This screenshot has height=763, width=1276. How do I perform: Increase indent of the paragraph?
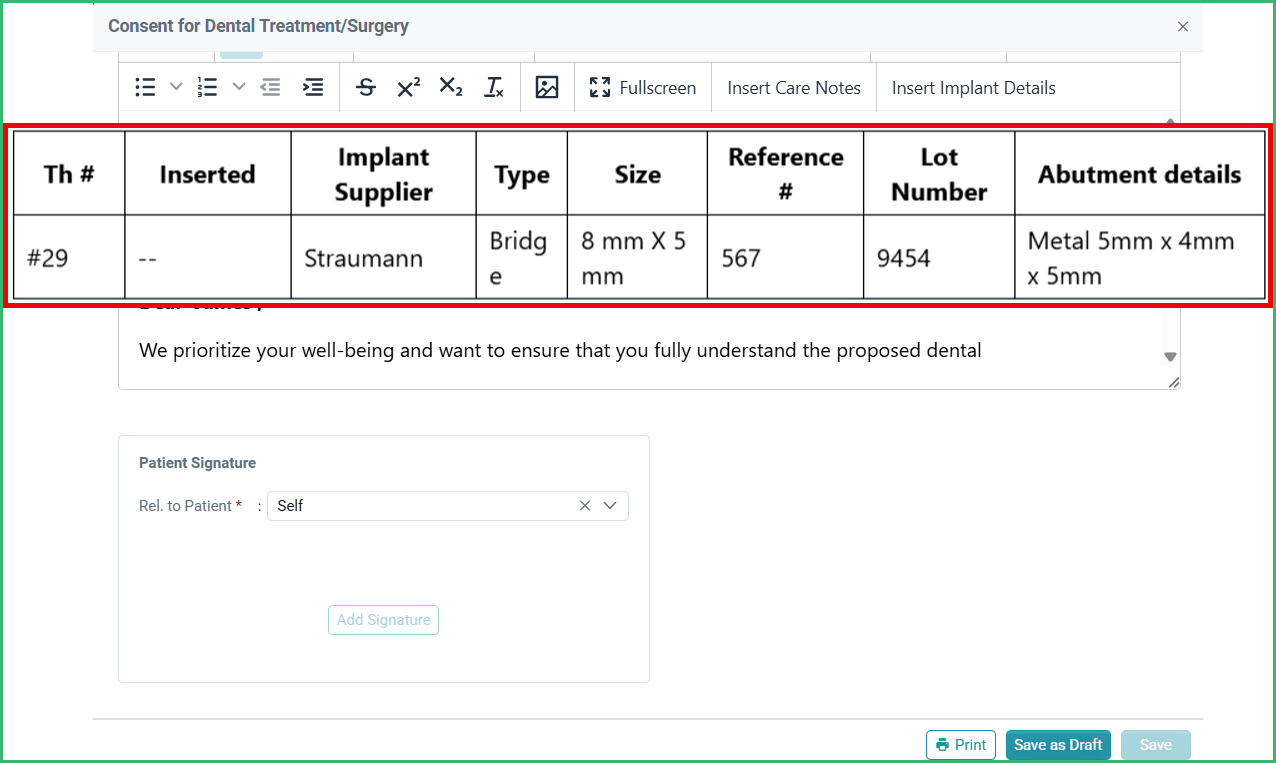(x=313, y=87)
